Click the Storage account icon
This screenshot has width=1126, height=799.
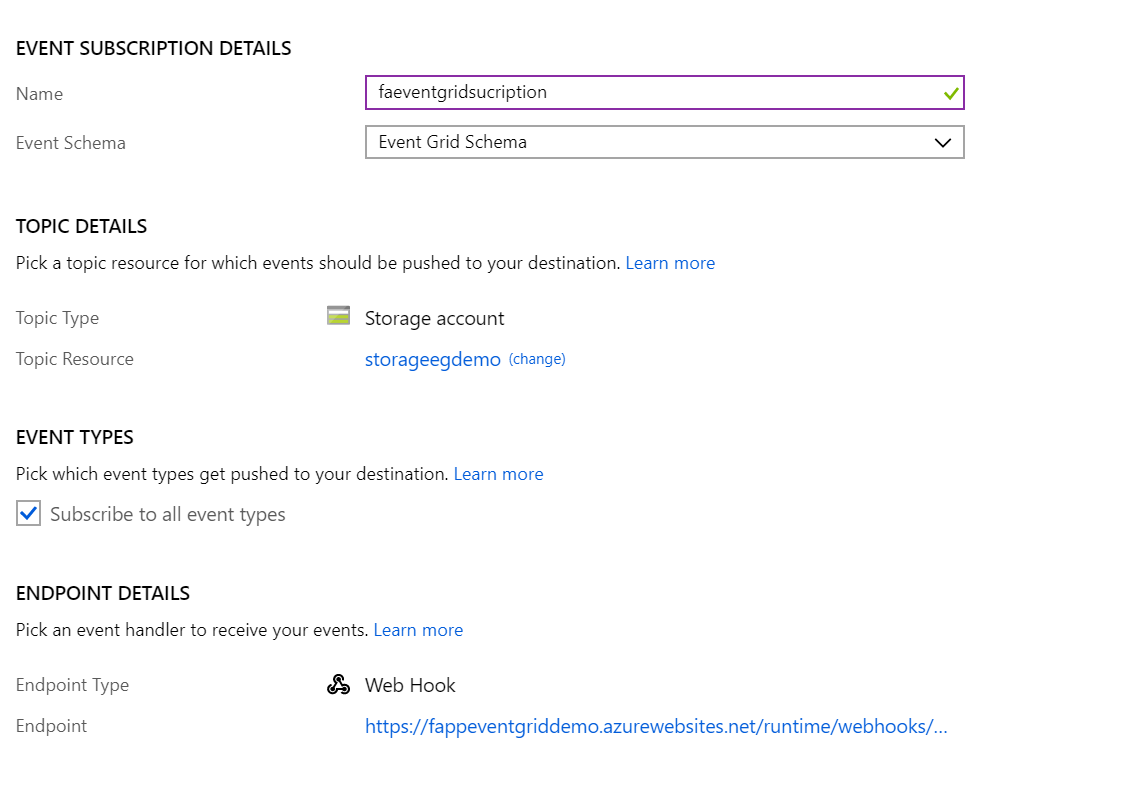[x=339, y=317]
